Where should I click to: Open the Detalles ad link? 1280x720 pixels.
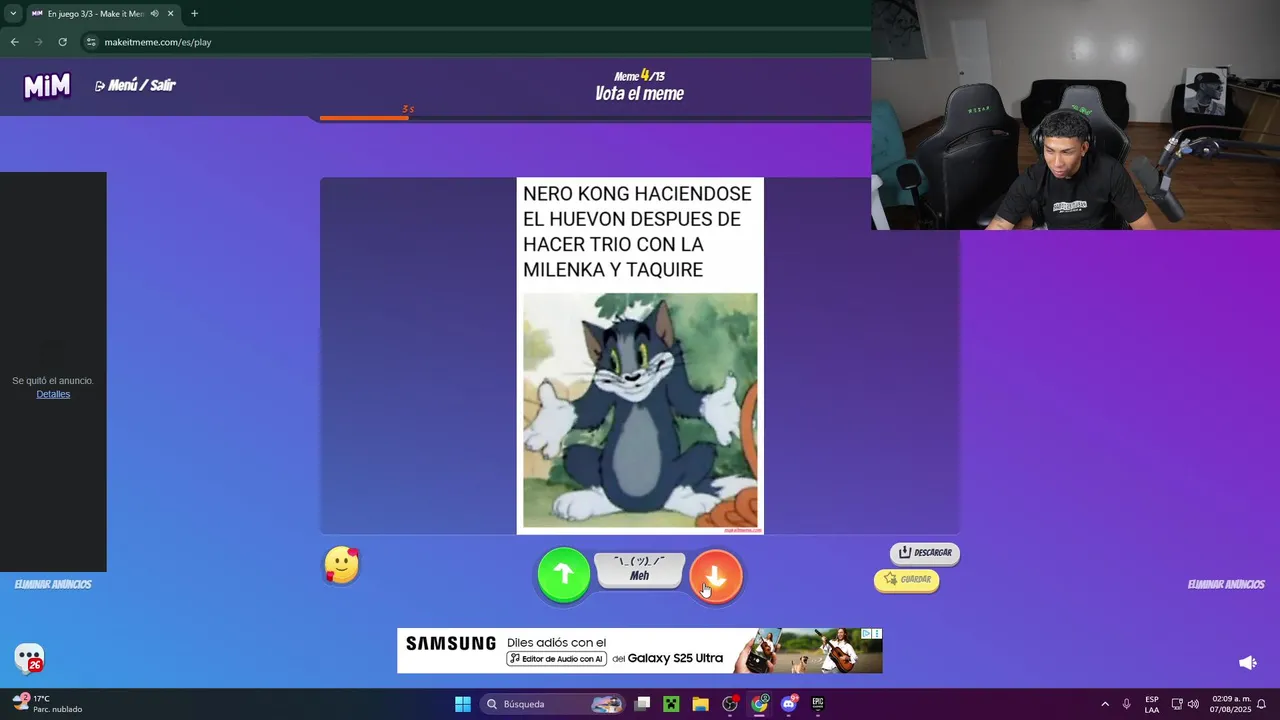[x=53, y=394]
